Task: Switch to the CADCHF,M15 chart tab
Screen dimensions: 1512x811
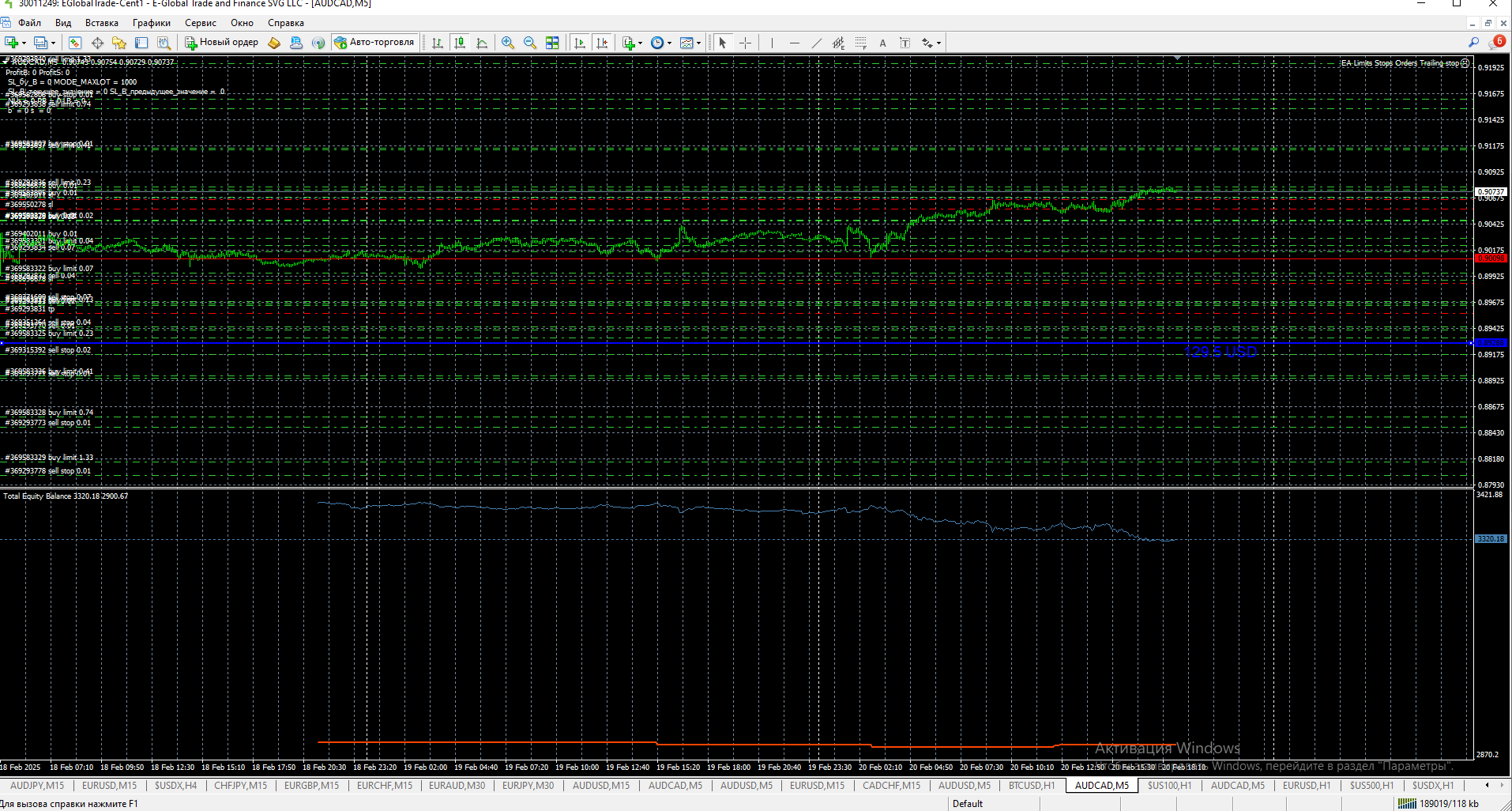Action: coord(892,786)
